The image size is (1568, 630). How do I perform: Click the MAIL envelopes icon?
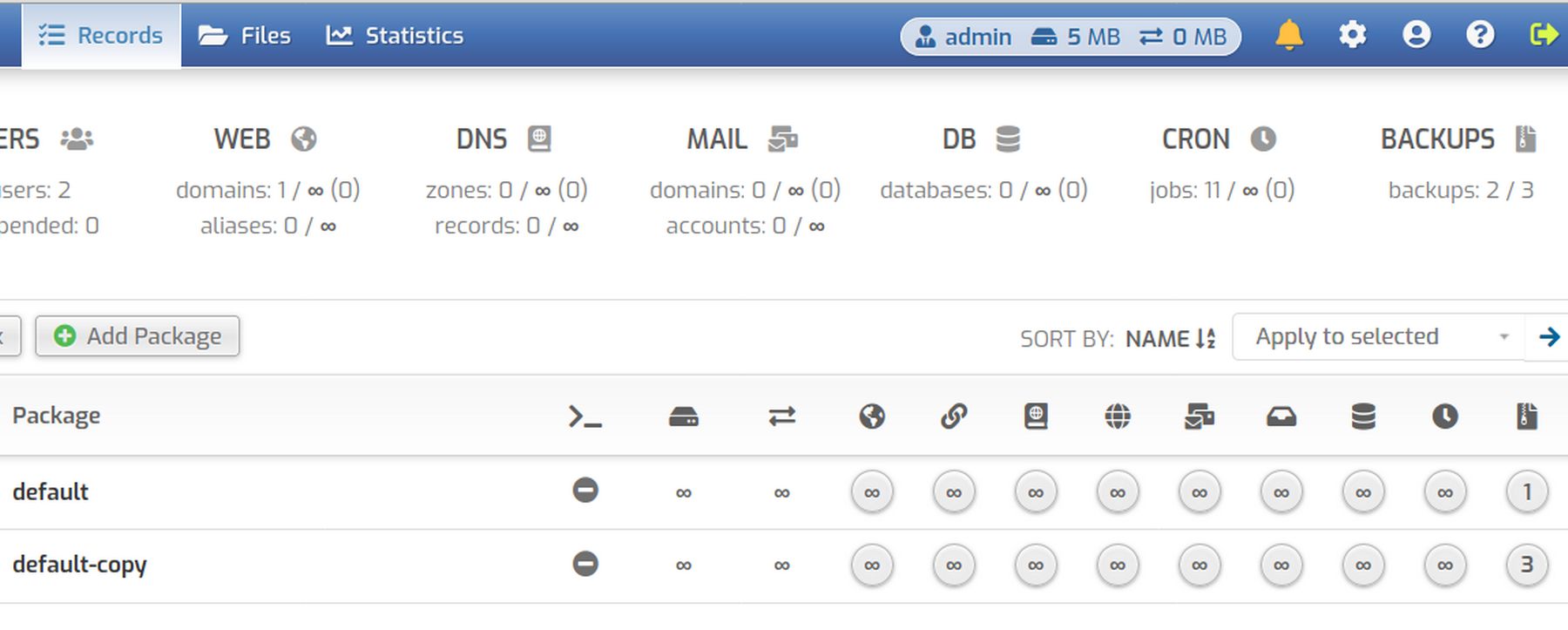[x=783, y=139]
